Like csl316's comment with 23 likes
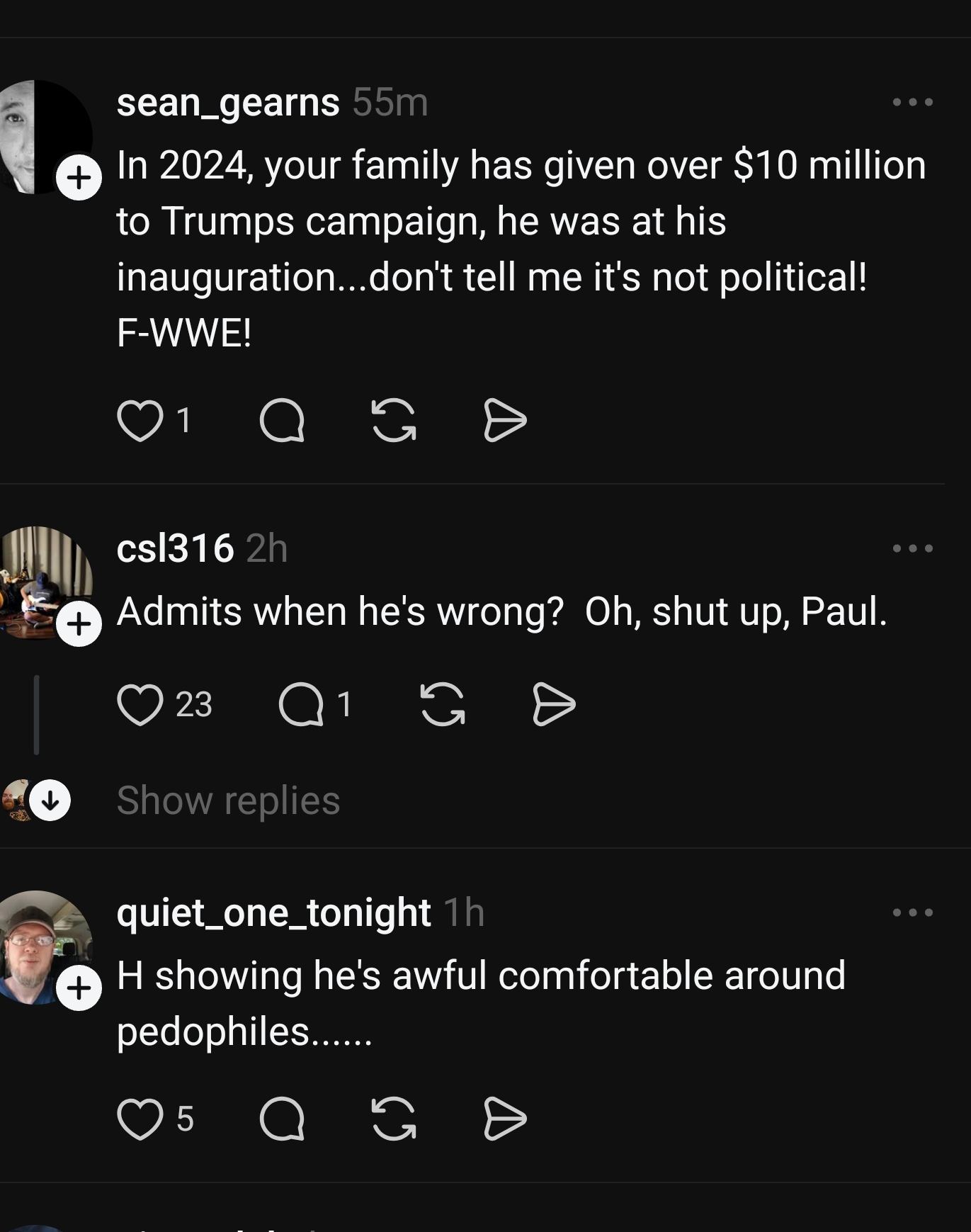 pos(140,704)
